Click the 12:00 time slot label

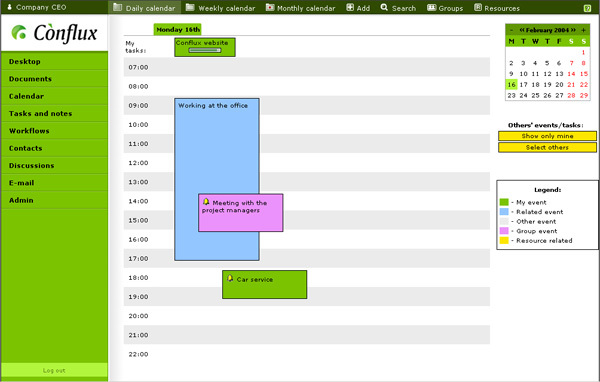tap(138, 163)
